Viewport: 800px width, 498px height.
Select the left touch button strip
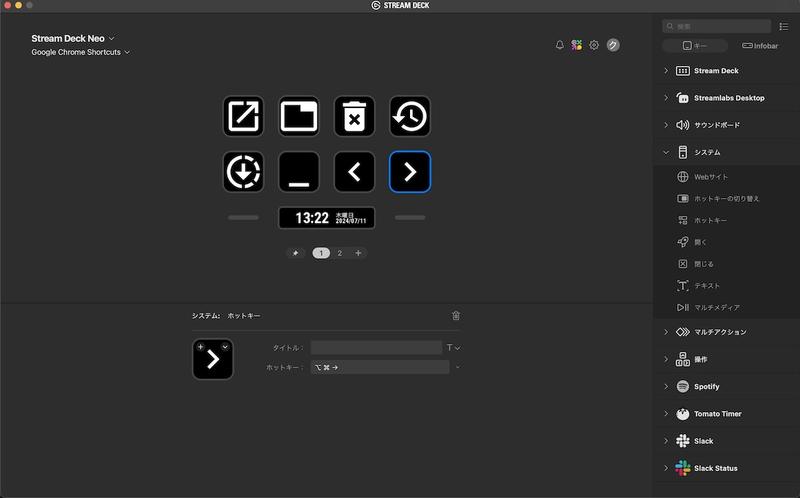tap(243, 218)
